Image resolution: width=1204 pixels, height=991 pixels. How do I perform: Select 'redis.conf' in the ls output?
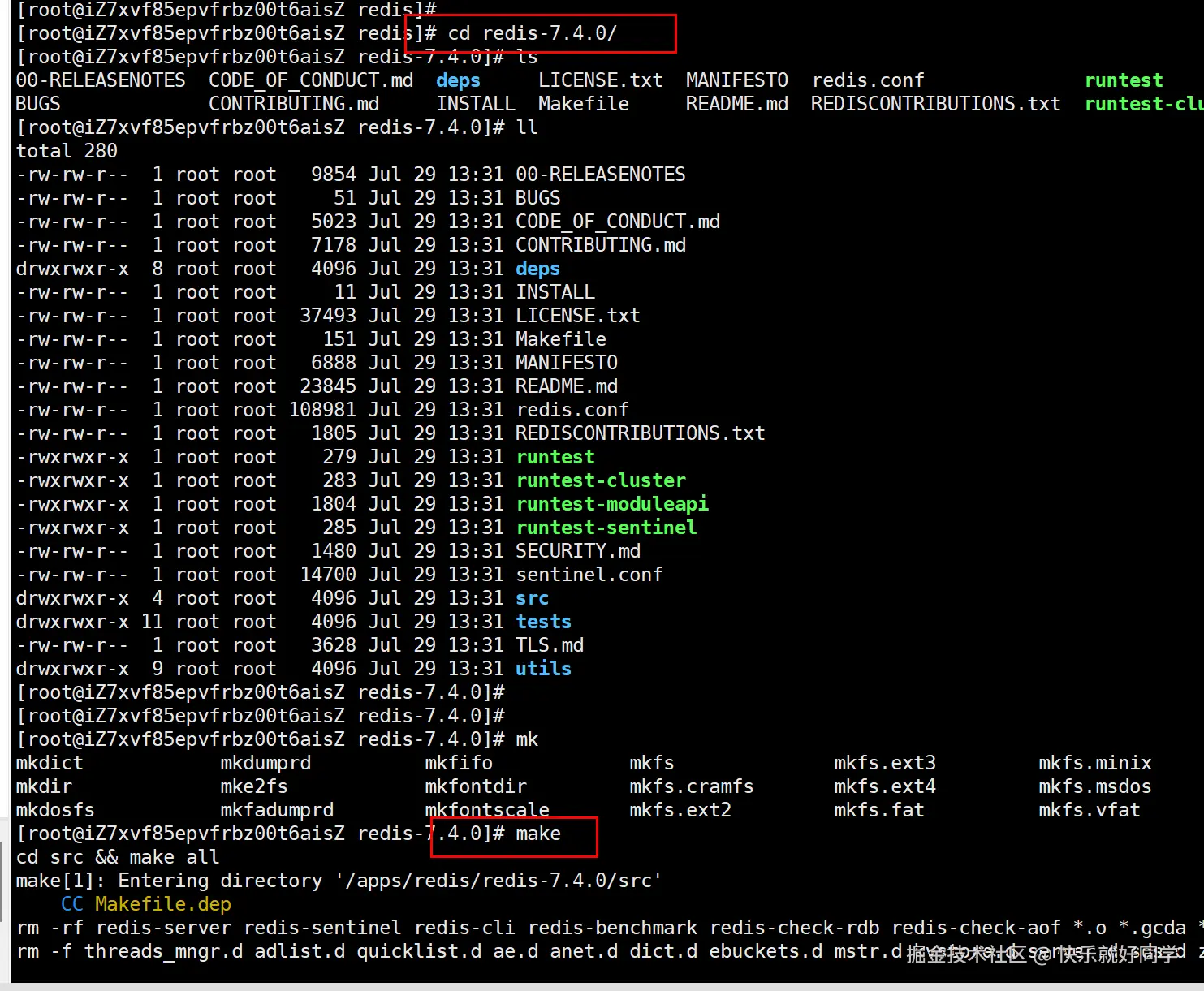[868, 80]
